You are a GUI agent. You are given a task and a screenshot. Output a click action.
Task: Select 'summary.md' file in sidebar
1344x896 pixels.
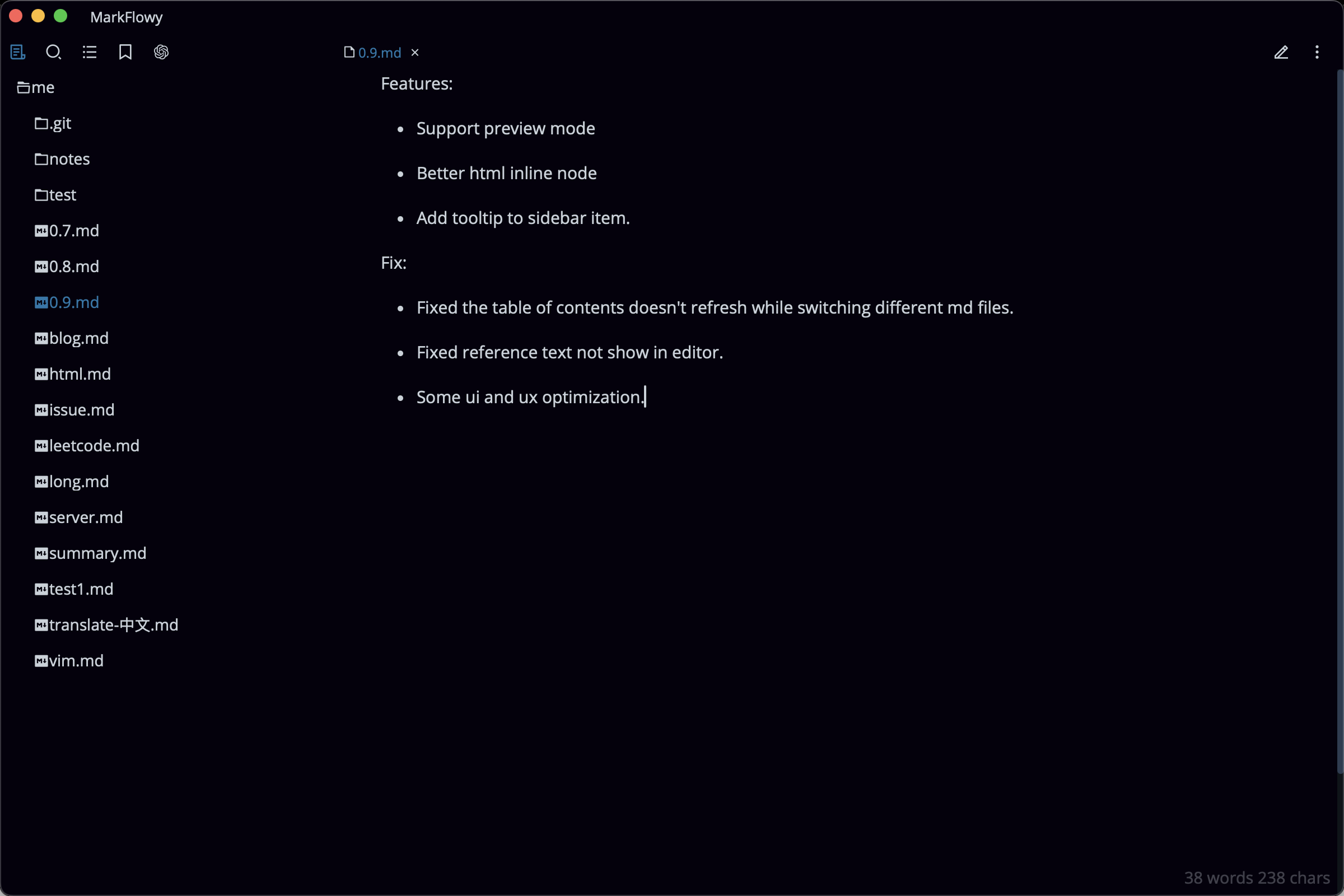pyautogui.click(x=98, y=553)
